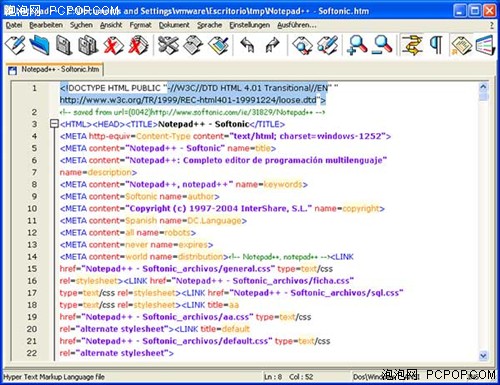Click 'DC.Language' on line 11
The image size is (500, 385).
click(x=214, y=221)
